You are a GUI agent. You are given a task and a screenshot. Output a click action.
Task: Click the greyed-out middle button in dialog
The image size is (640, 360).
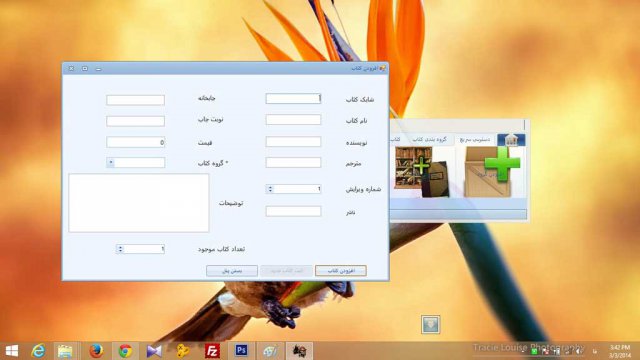point(286,271)
